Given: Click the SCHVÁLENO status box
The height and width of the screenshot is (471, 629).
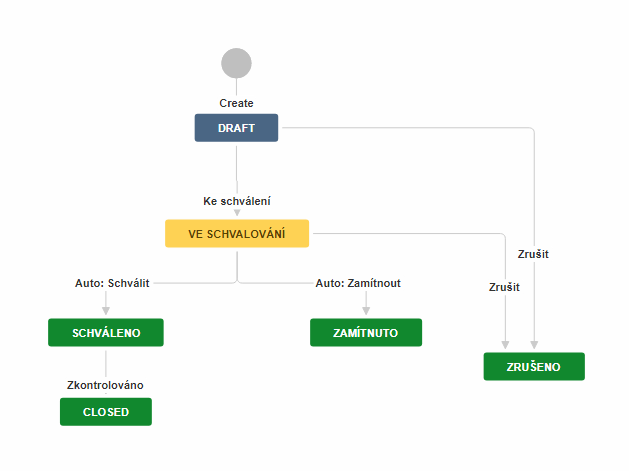Looking at the screenshot, I should (x=105, y=333).
